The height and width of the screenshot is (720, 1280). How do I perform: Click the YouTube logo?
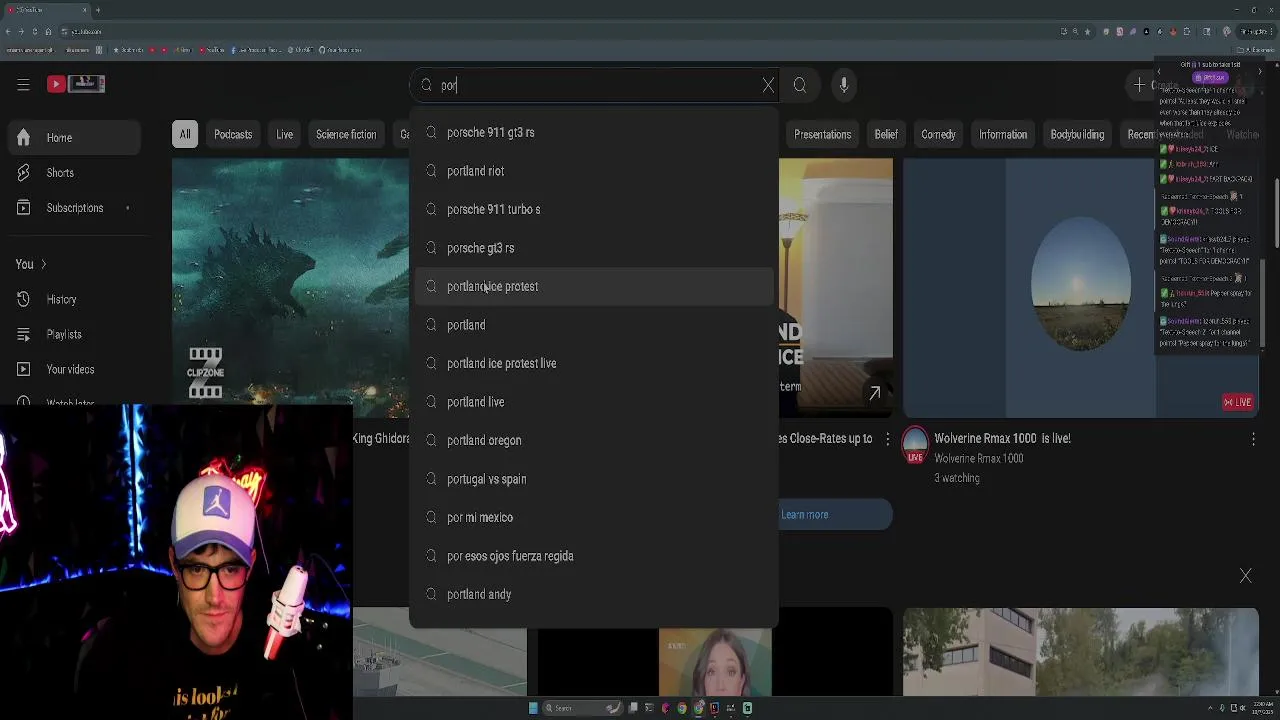tap(76, 84)
